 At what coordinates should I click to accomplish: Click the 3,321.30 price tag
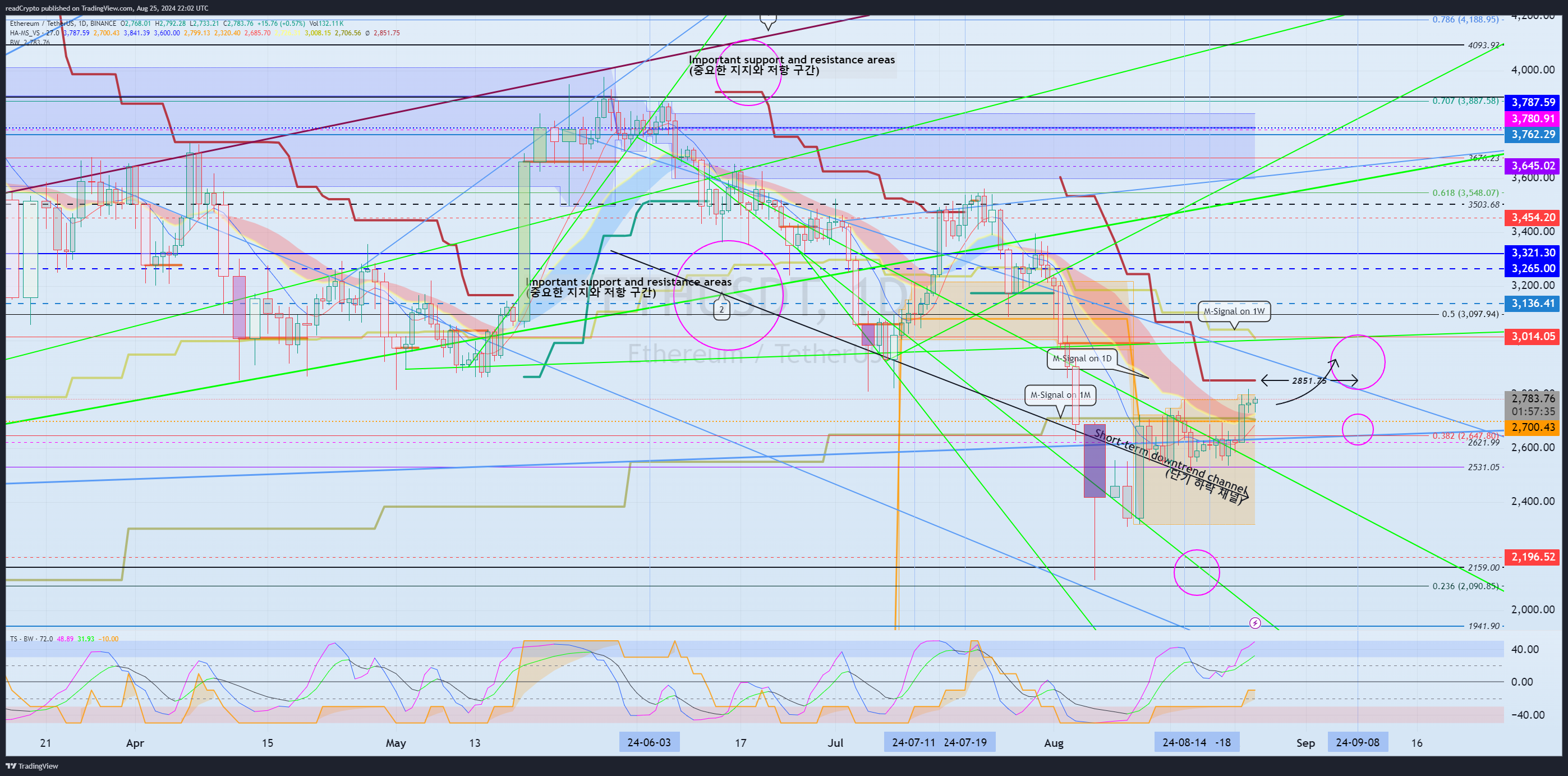[1532, 252]
